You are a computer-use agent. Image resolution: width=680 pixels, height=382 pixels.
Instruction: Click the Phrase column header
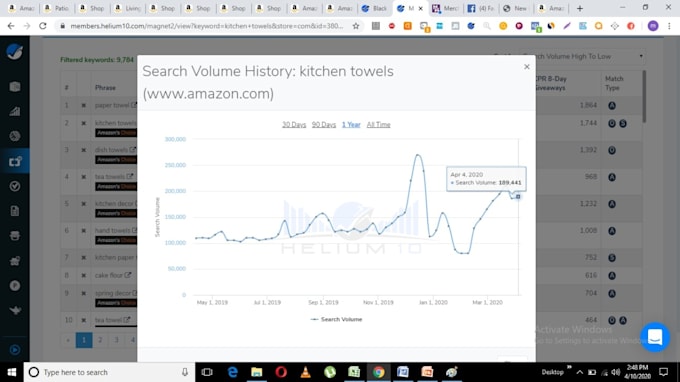click(105, 88)
